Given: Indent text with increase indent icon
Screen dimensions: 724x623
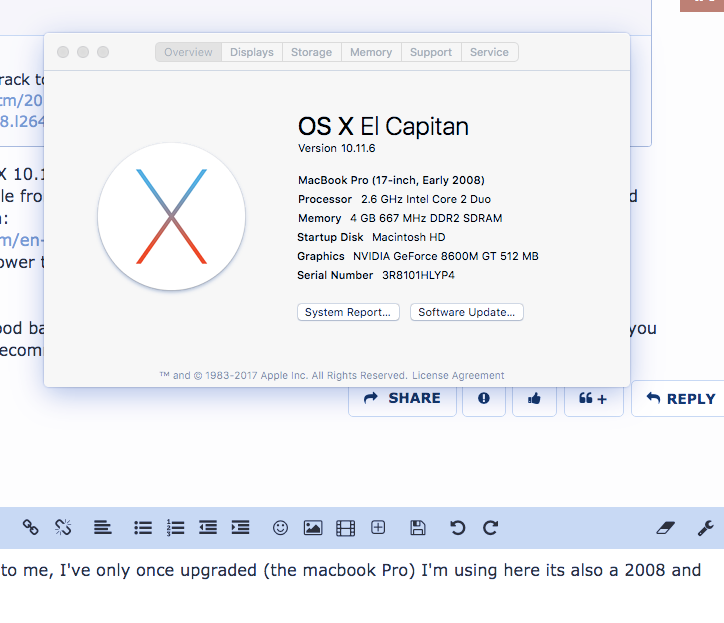Looking at the screenshot, I should point(240,527).
